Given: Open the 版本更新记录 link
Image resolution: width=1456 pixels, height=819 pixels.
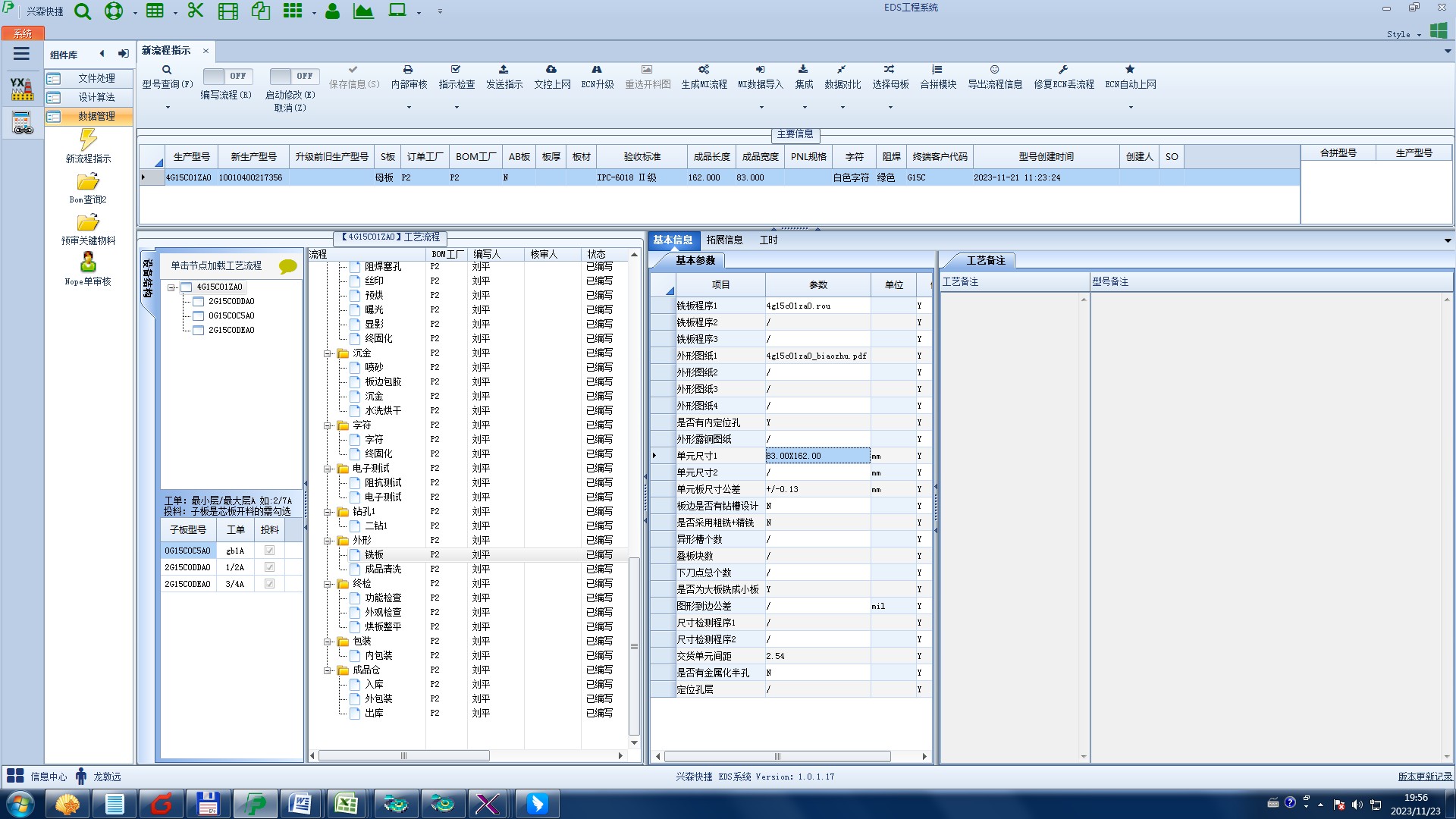Looking at the screenshot, I should [1424, 777].
